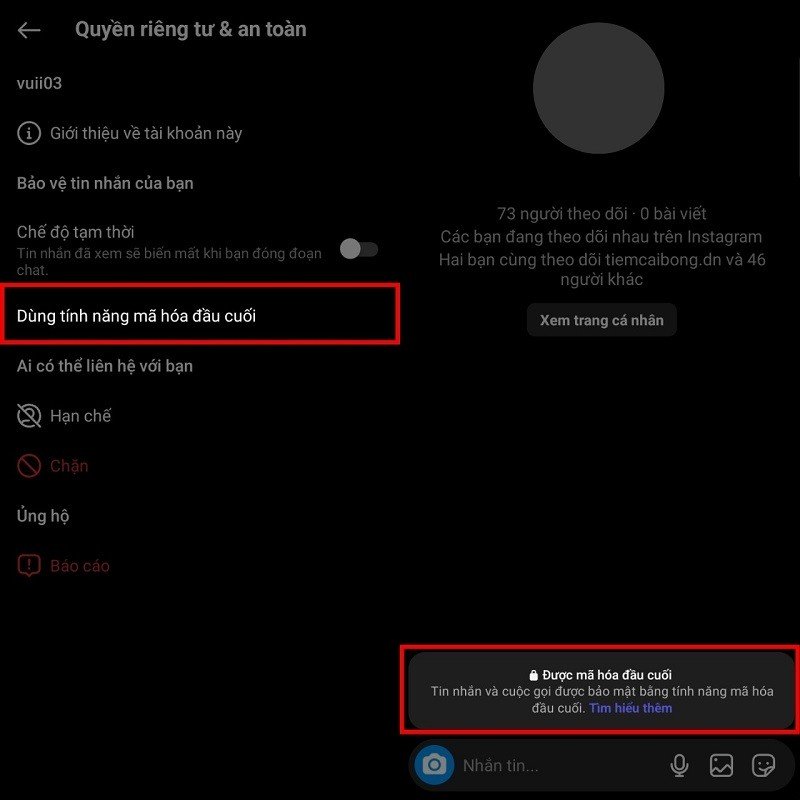Viewport: 800px width, 800px height.
Task: Select the Báo cáo option text
Action: (80, 565)
